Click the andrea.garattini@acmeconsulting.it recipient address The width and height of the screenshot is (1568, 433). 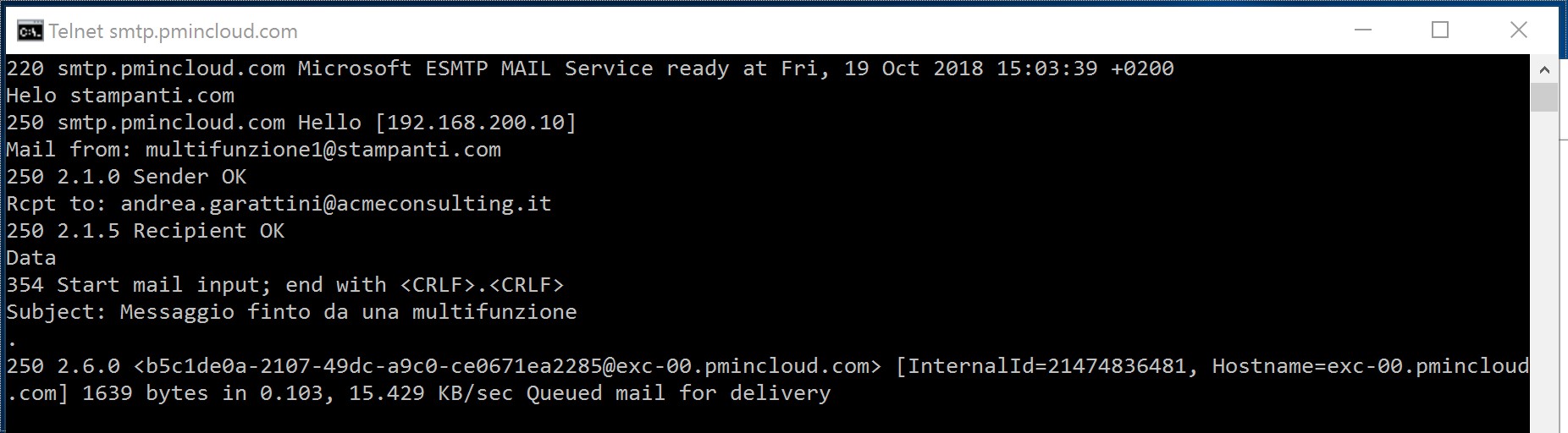(336, 204)
